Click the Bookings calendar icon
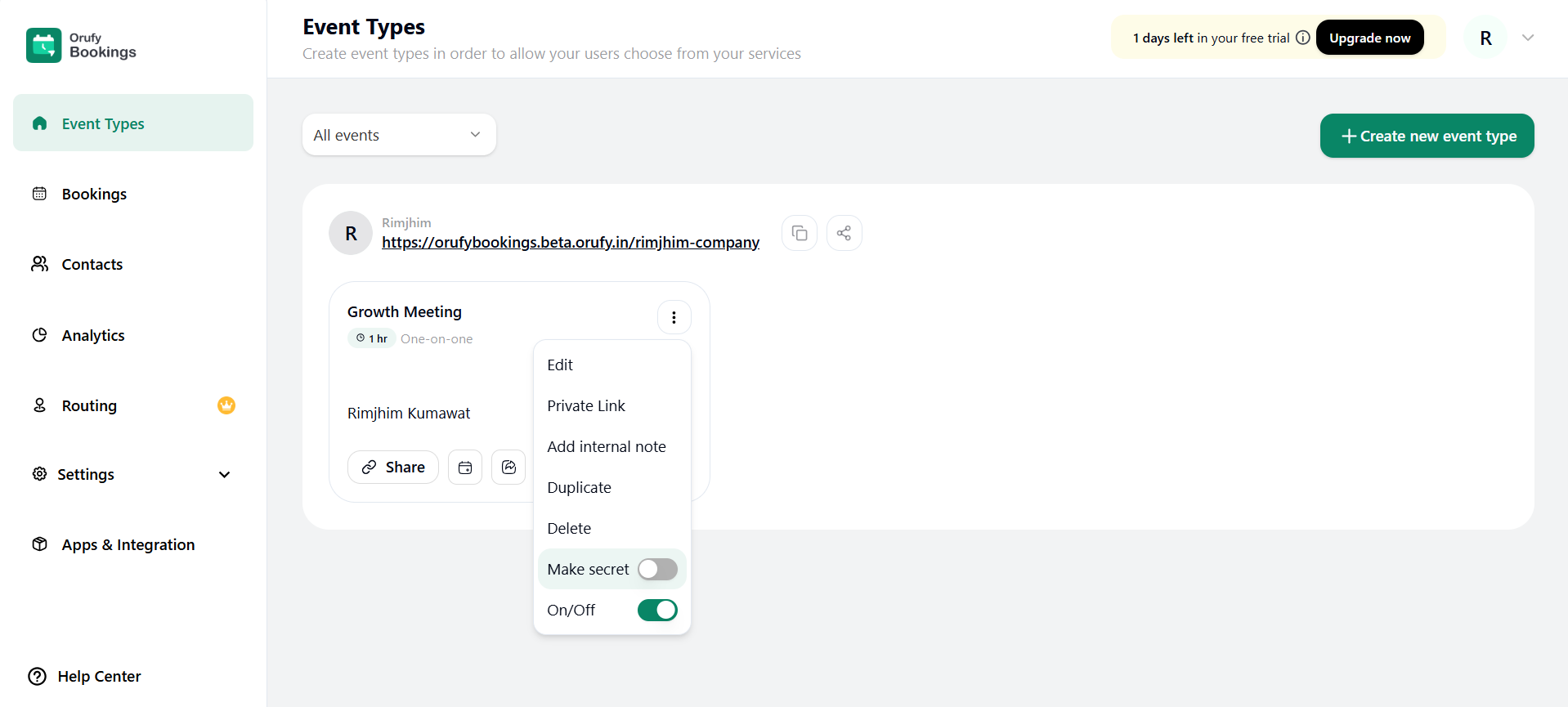Image resolution: width=1568 pixels, height=707 pixels. coord(39,194)
